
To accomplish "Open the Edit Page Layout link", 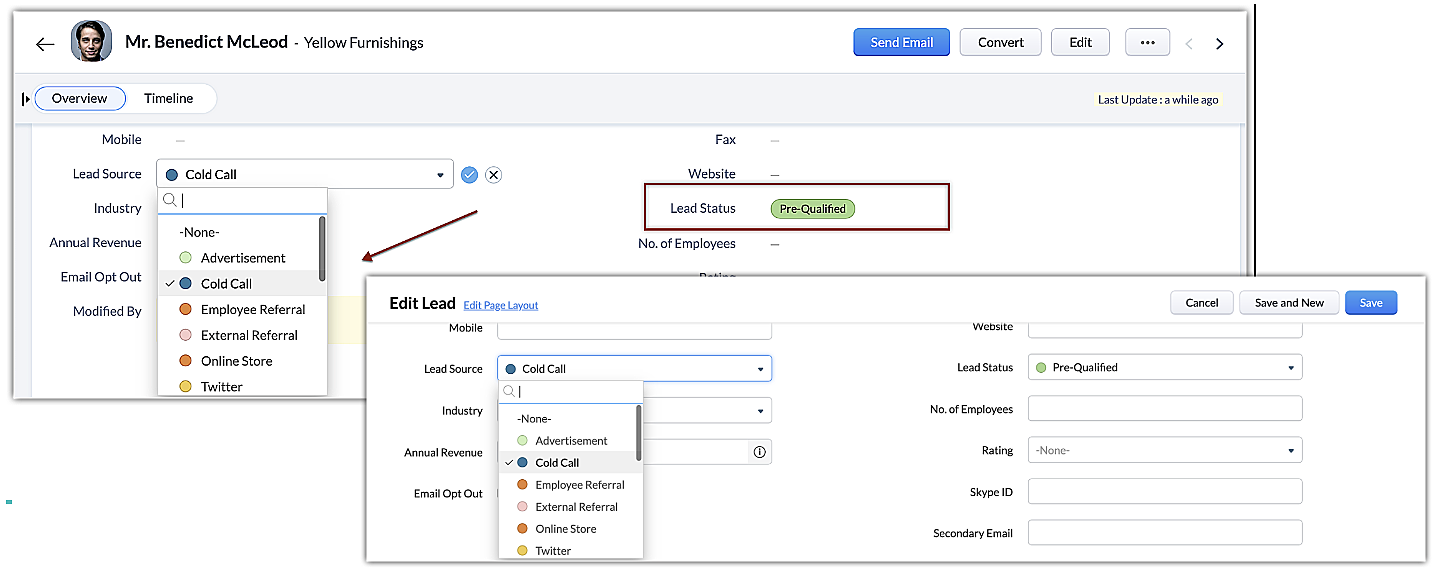I will click(x=500, y=305).
